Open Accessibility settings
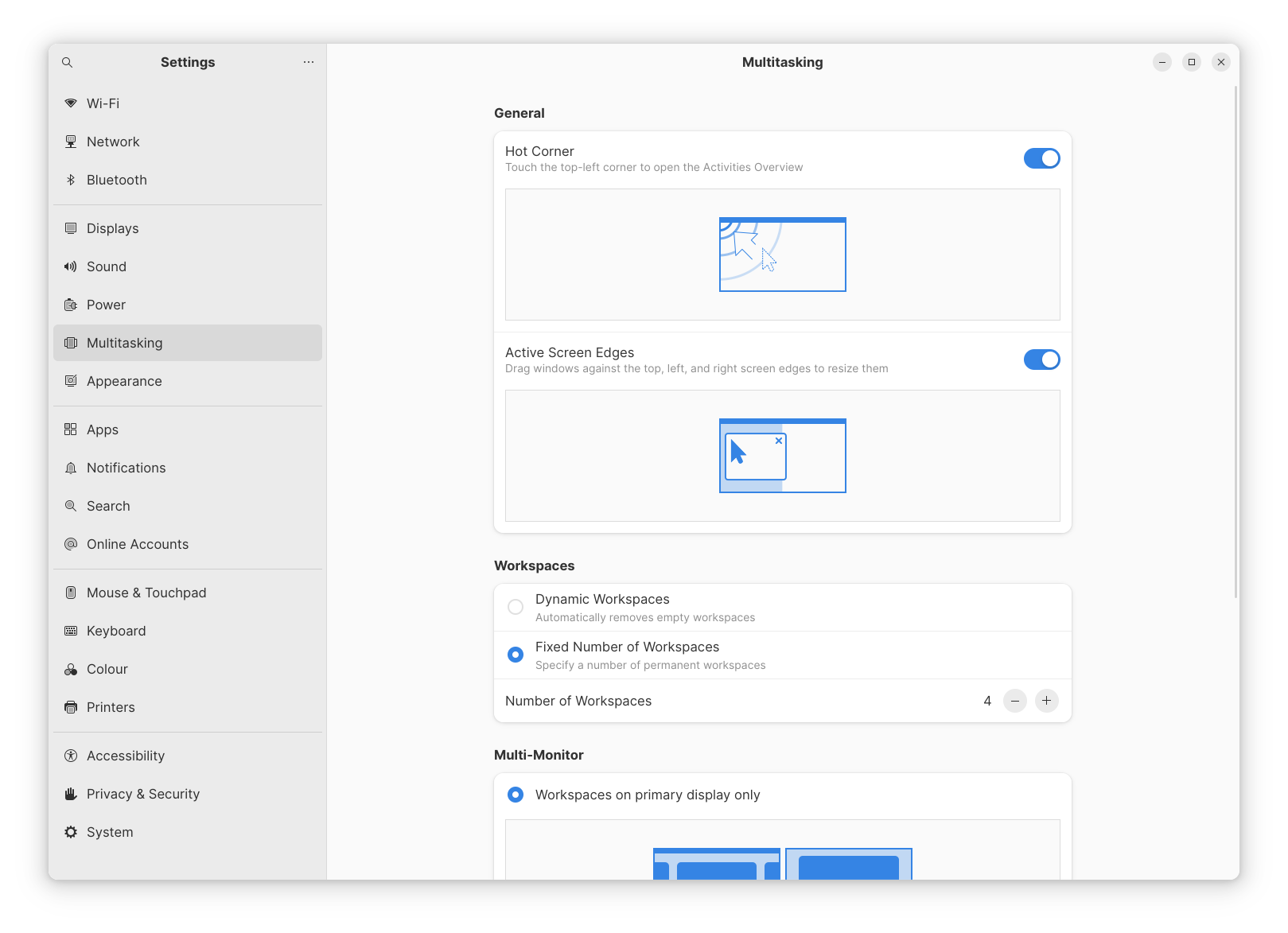Image resolution: width=1288 pixels, height=933 pixels. coord(188,756)
